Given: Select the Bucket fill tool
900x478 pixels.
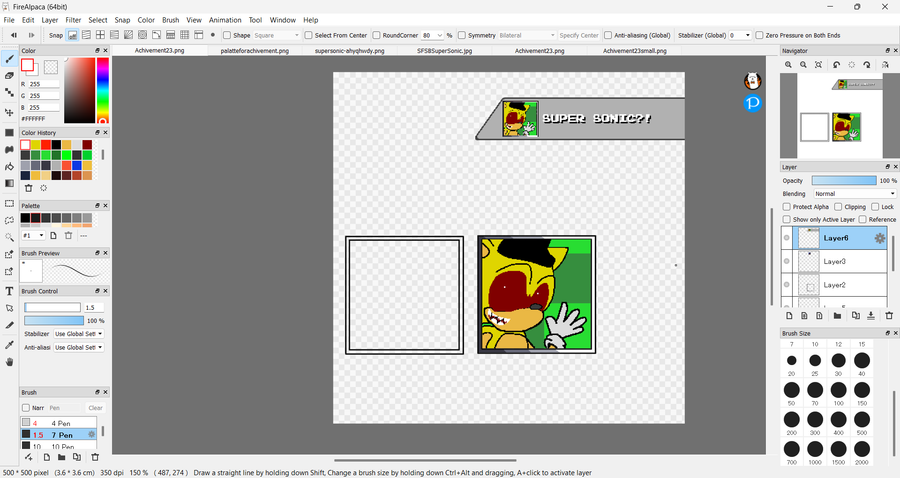Looking at the screenshot, I should pos(9,166).
